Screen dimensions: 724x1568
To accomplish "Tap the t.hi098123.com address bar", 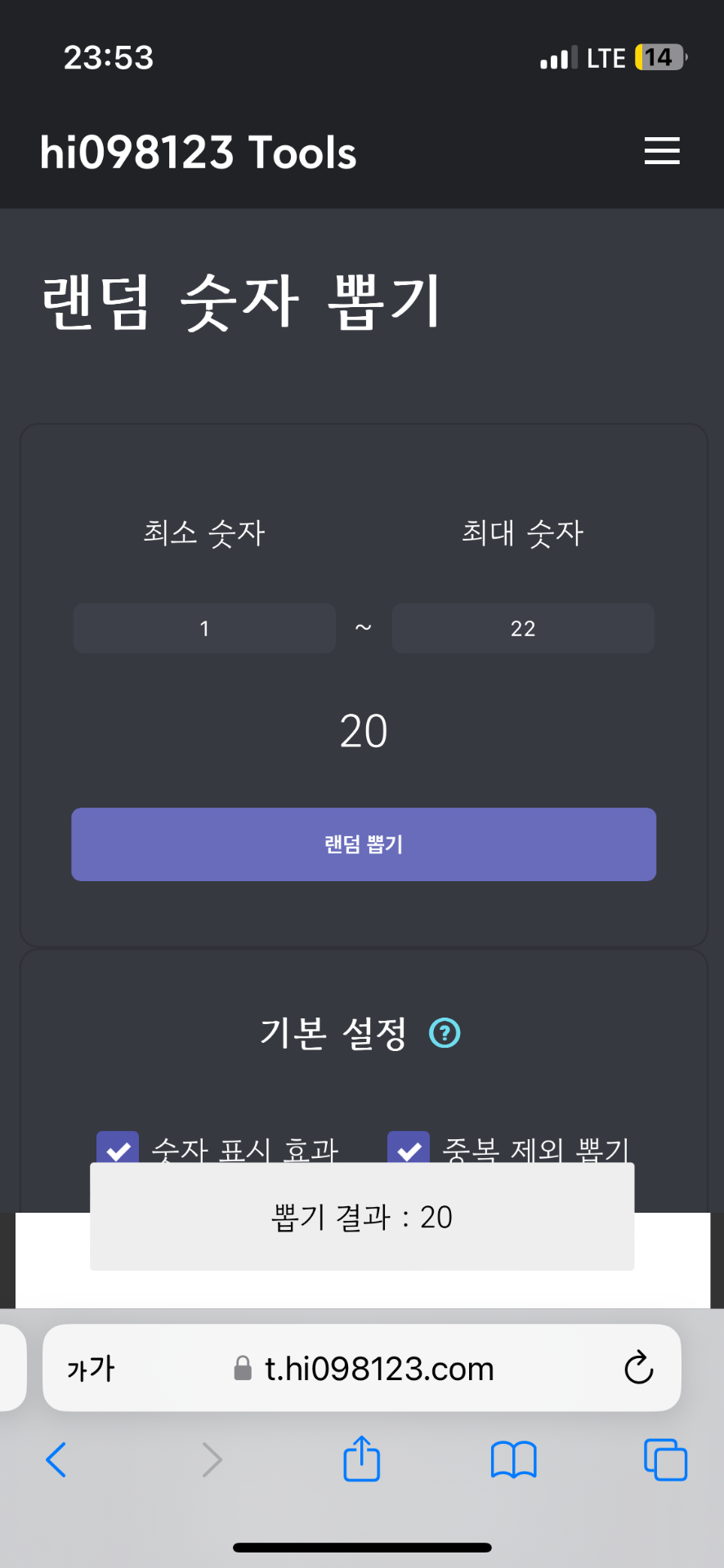I will click(x=379, y=1369).
